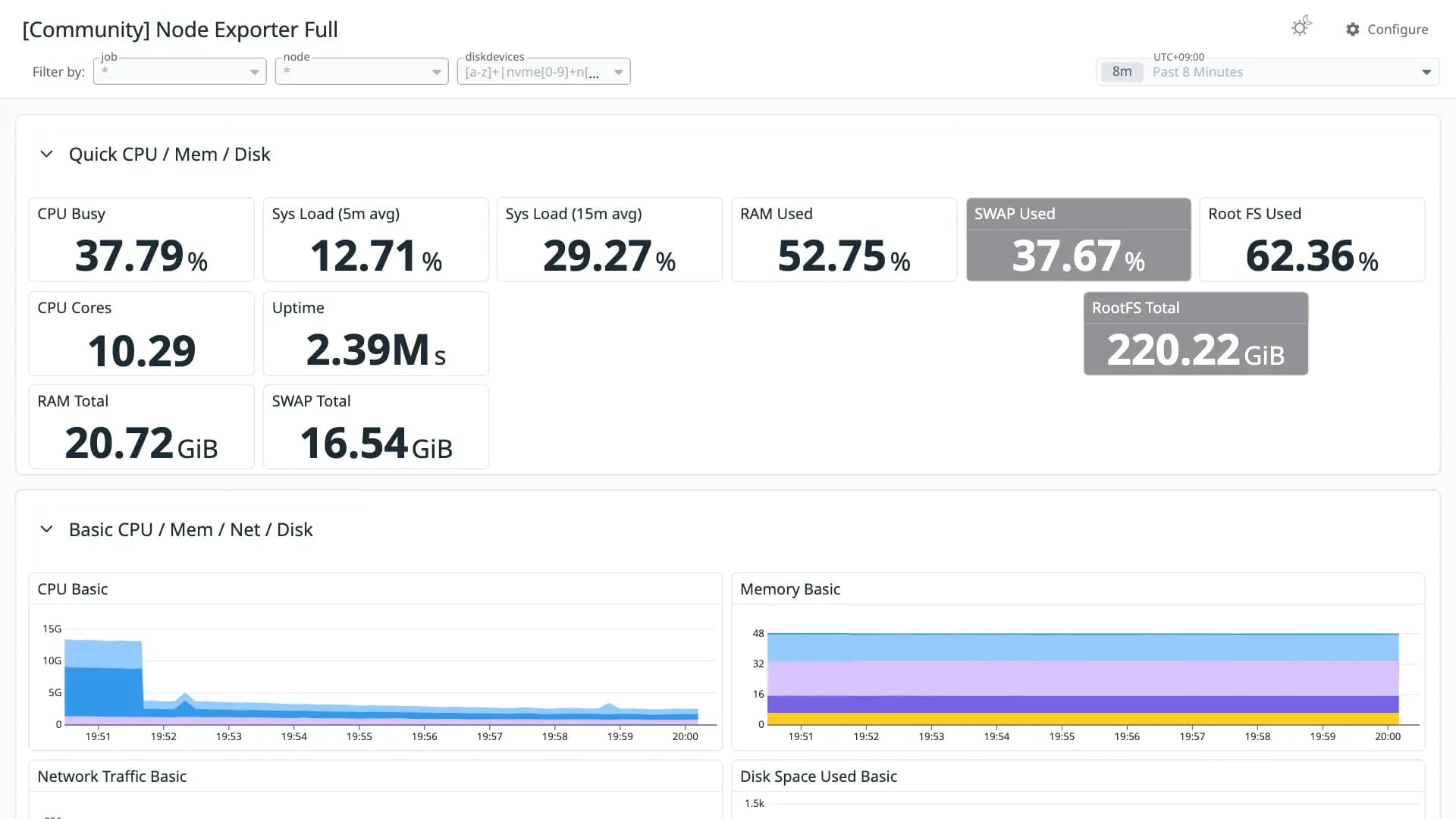Click the CPU Basic graph title
1456x819 pixels.
coord(73,589)
